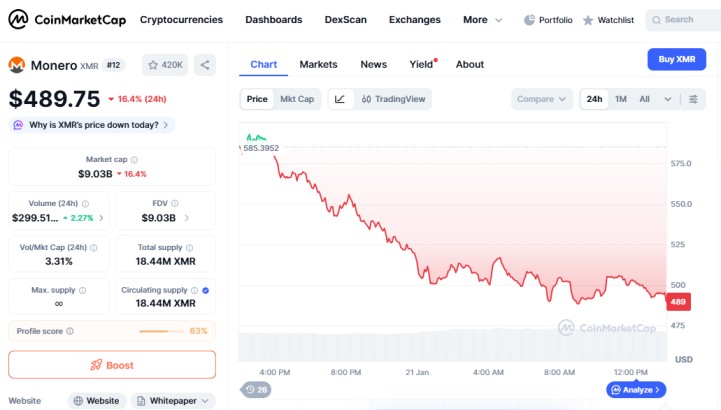Click the Boost button

pos(112,365)
